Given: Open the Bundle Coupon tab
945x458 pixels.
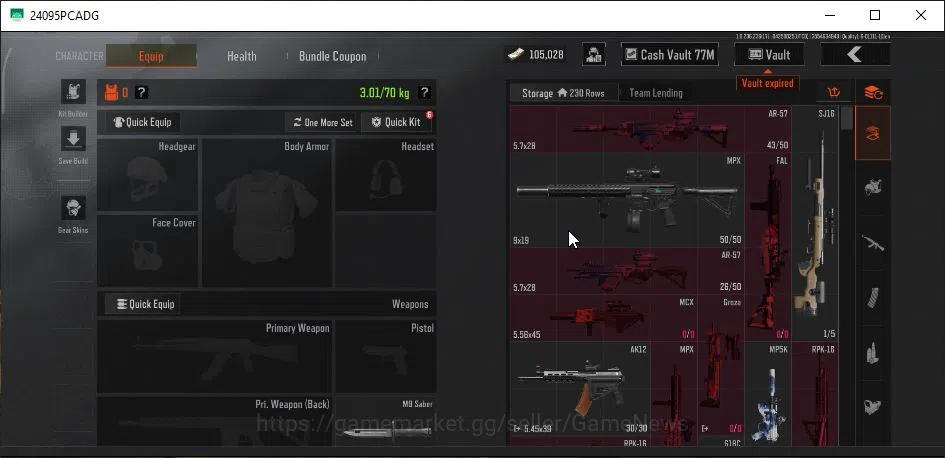Looking at the screenshot, I should coord(333,56).
